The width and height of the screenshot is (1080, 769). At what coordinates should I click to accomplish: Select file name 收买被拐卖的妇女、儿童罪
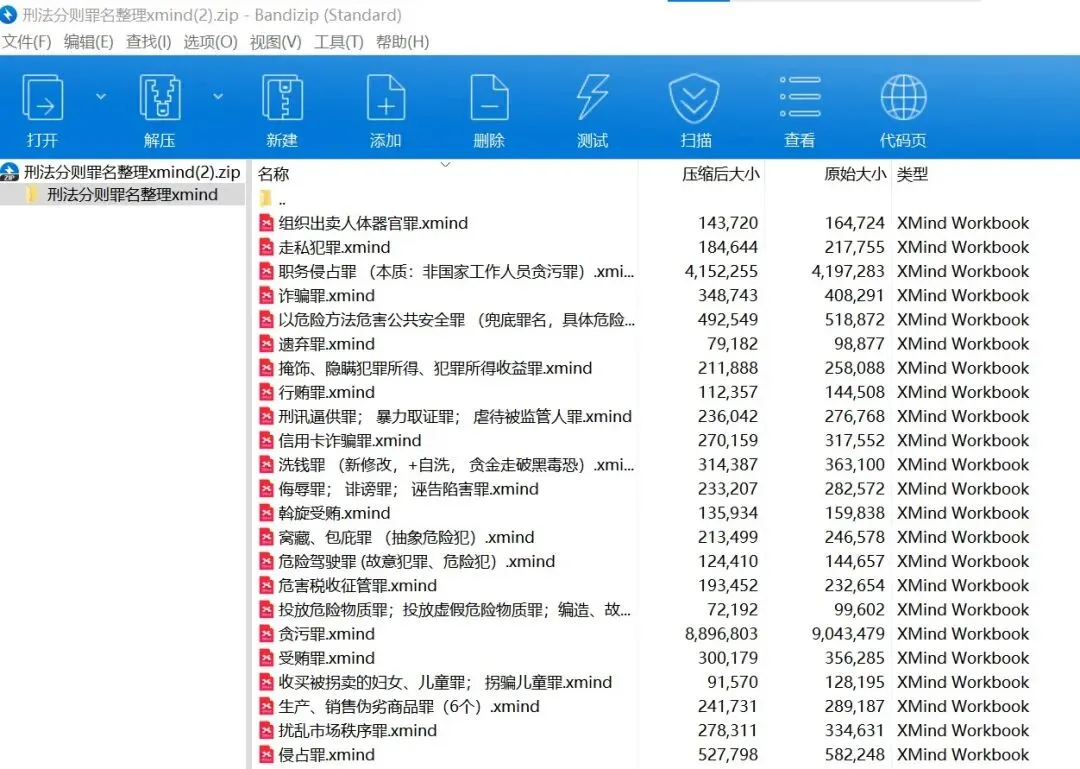tap(445, 682)
